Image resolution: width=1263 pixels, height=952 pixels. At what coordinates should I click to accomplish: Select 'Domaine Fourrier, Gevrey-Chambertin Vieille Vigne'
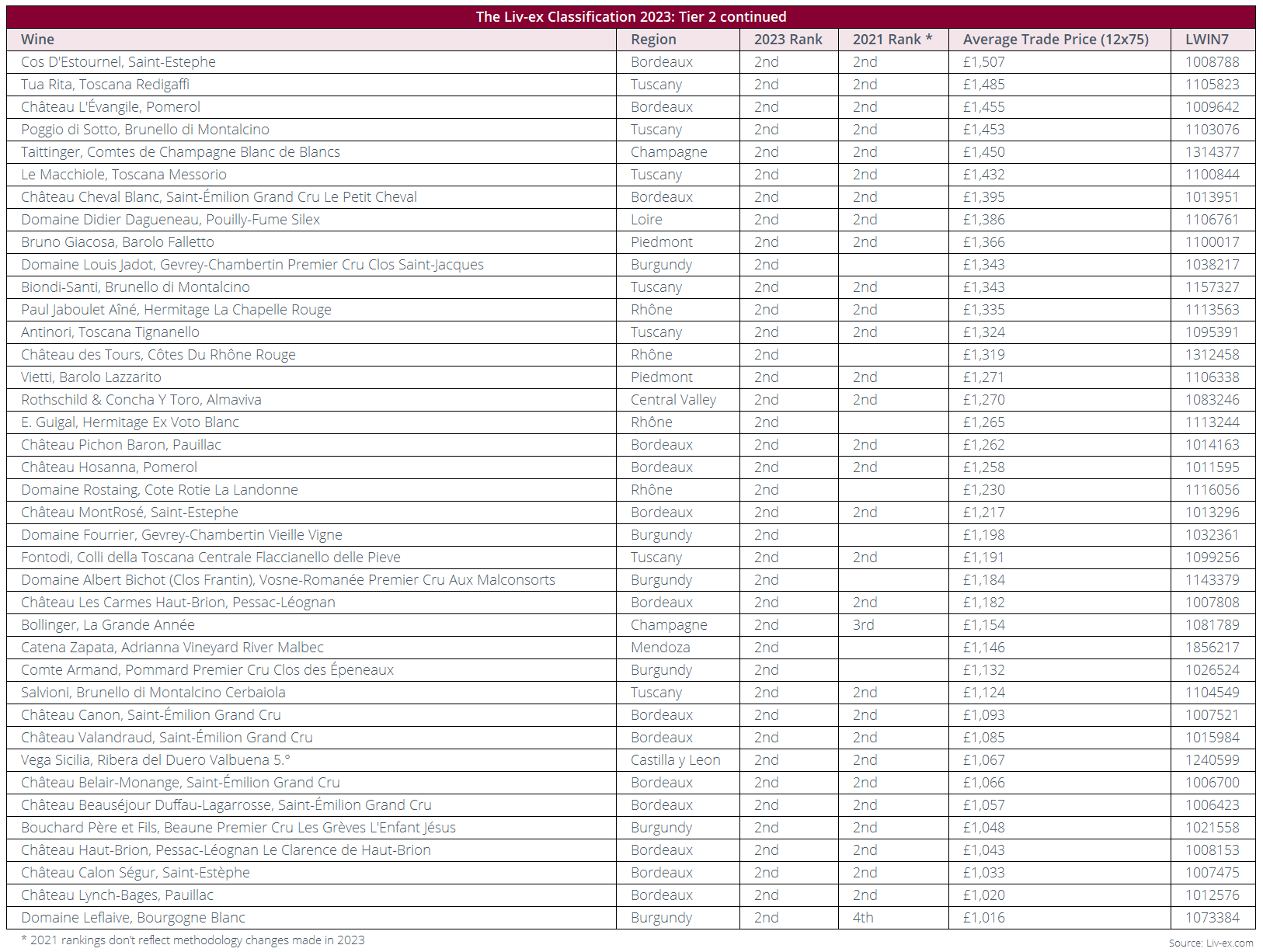pos(182,535)
